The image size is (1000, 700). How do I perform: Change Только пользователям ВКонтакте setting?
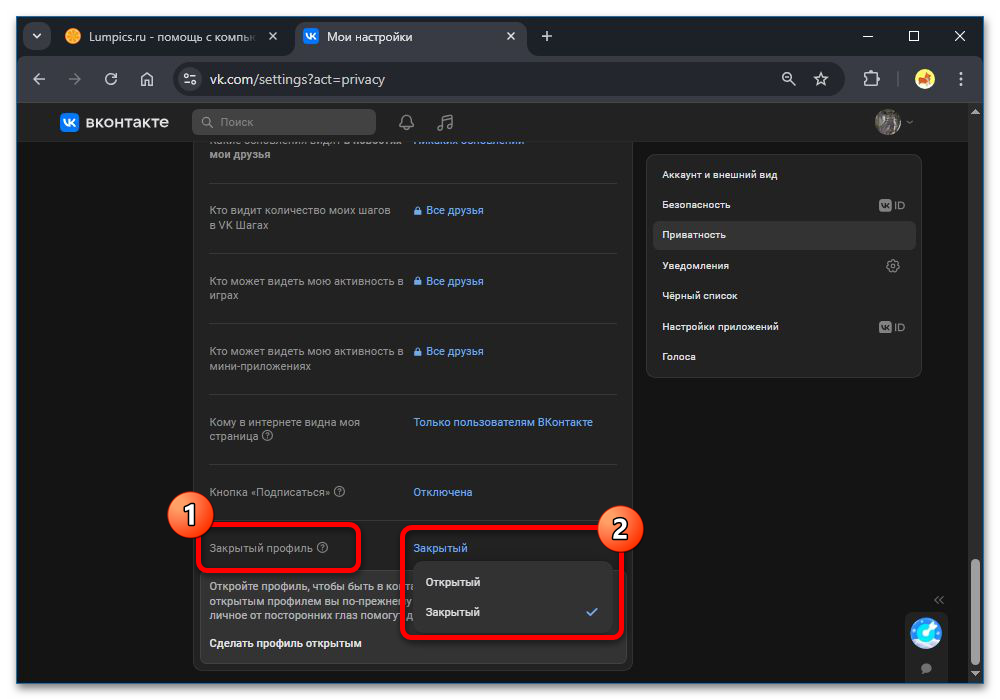[503, 422]
